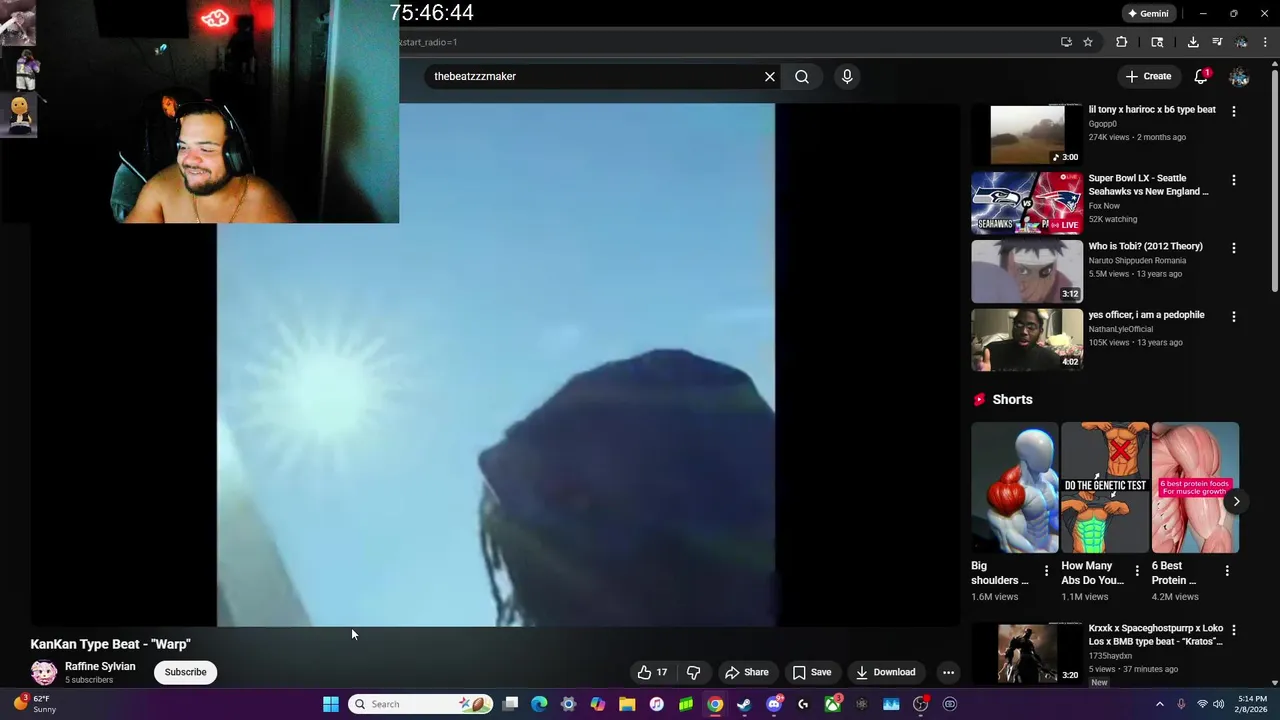This screenshot has width=1280, height=720.
Task: Open Who is Tobi? (2012 Theory) thumbnail
Action: tap(1027, 271)
